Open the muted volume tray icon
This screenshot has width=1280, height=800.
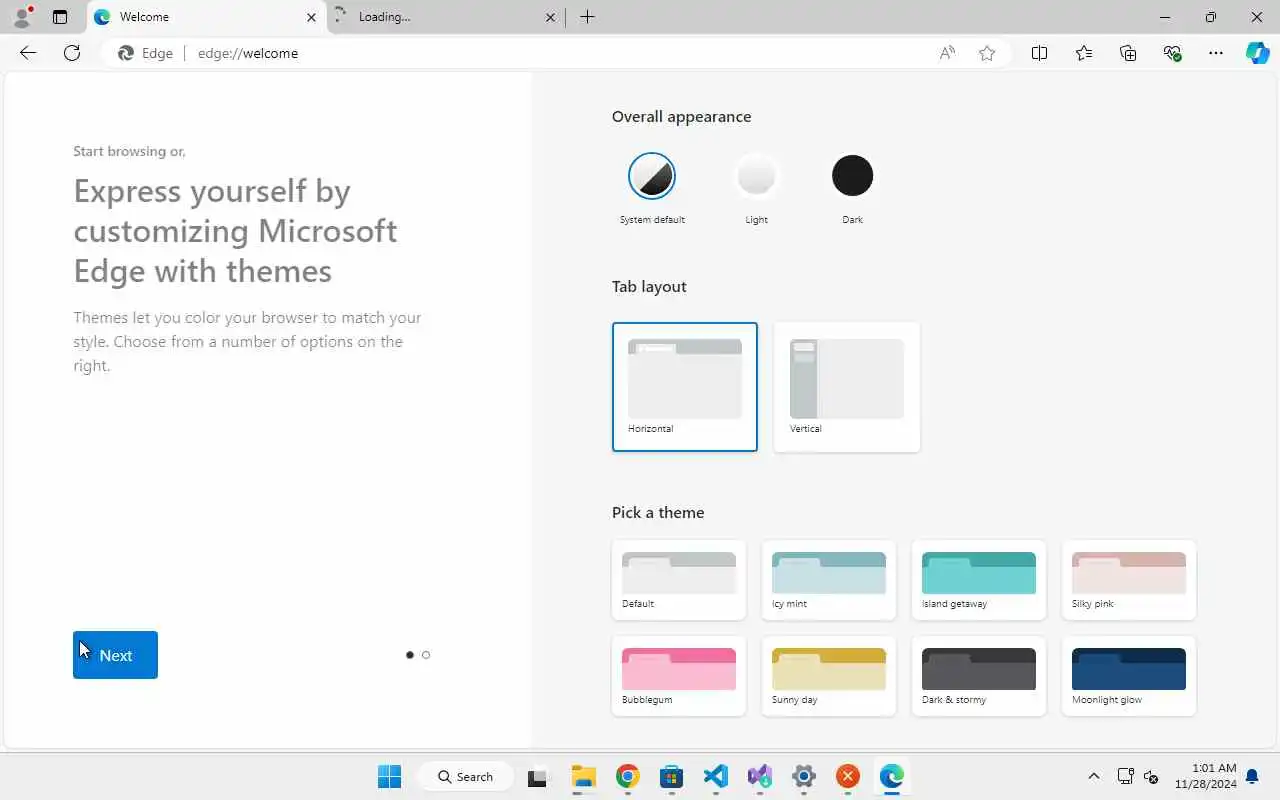(1151, 776)
